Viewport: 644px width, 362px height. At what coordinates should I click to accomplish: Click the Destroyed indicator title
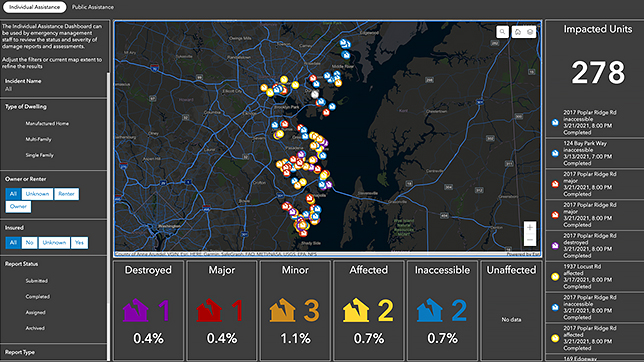[x=148, y=270]
